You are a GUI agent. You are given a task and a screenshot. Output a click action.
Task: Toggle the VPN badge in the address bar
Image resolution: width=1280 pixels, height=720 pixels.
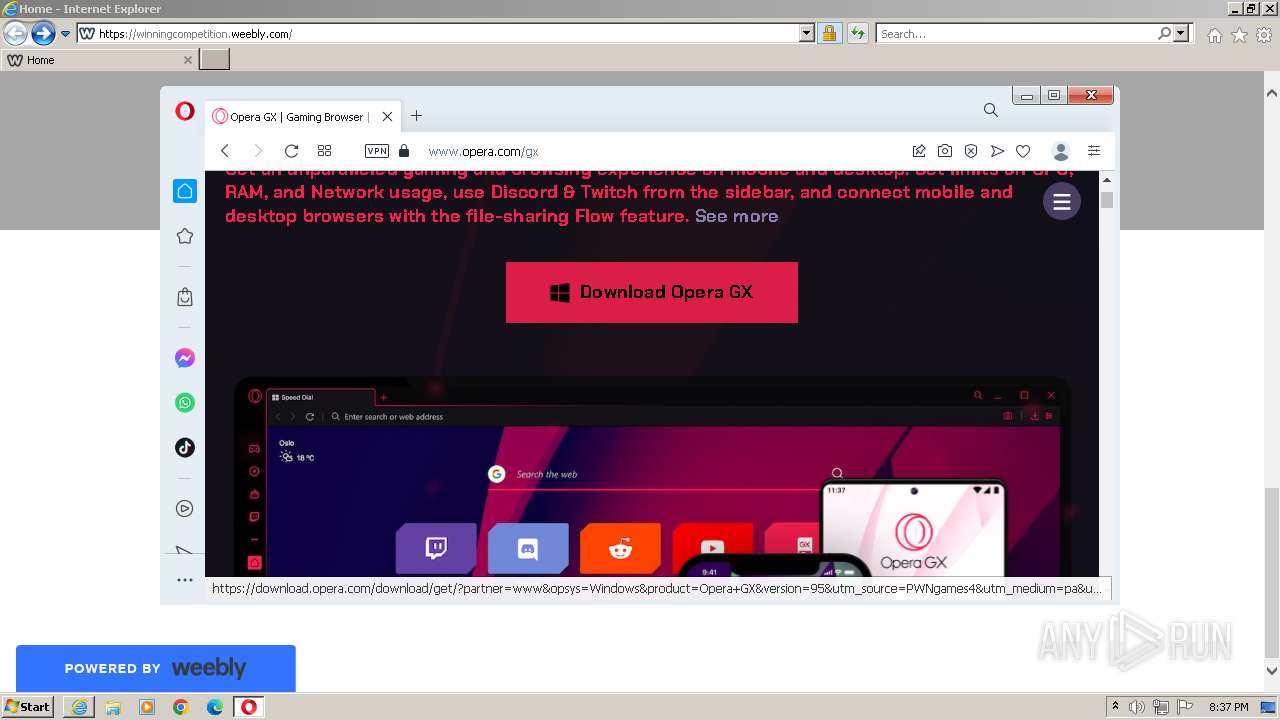(x=377, y=151)
